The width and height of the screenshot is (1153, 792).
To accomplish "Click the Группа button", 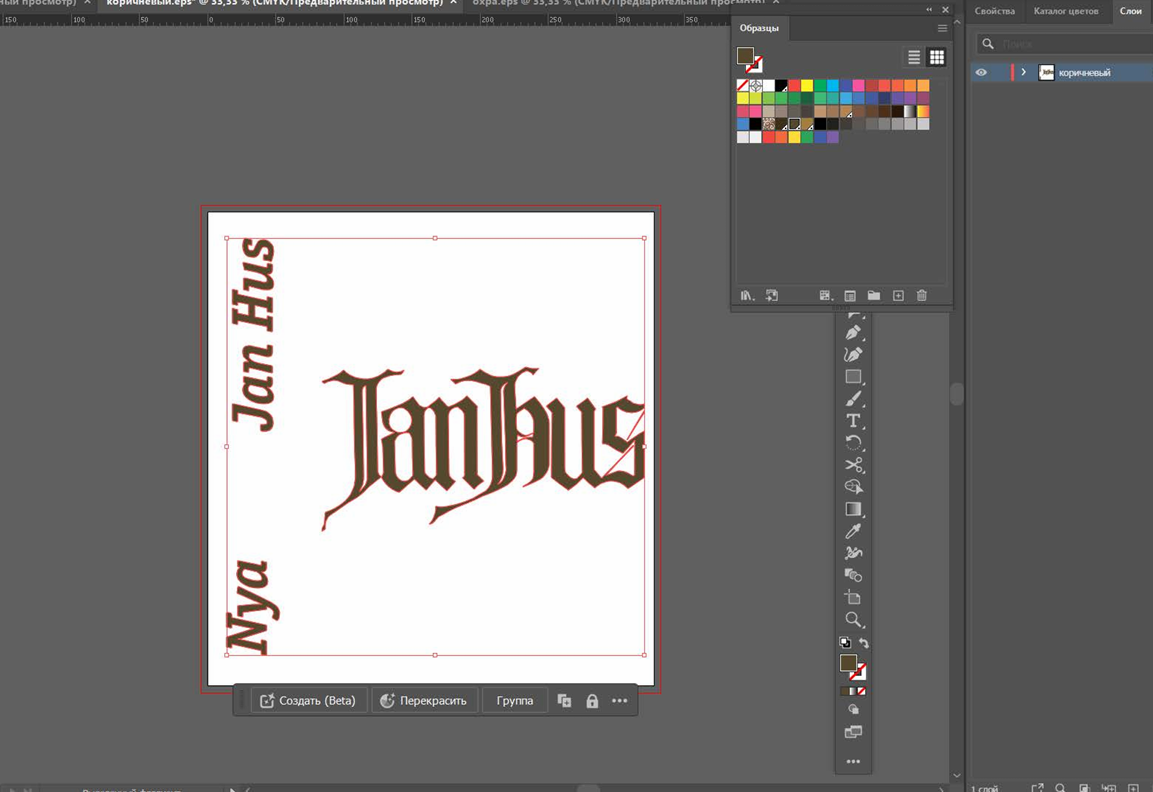I will 514,701.
